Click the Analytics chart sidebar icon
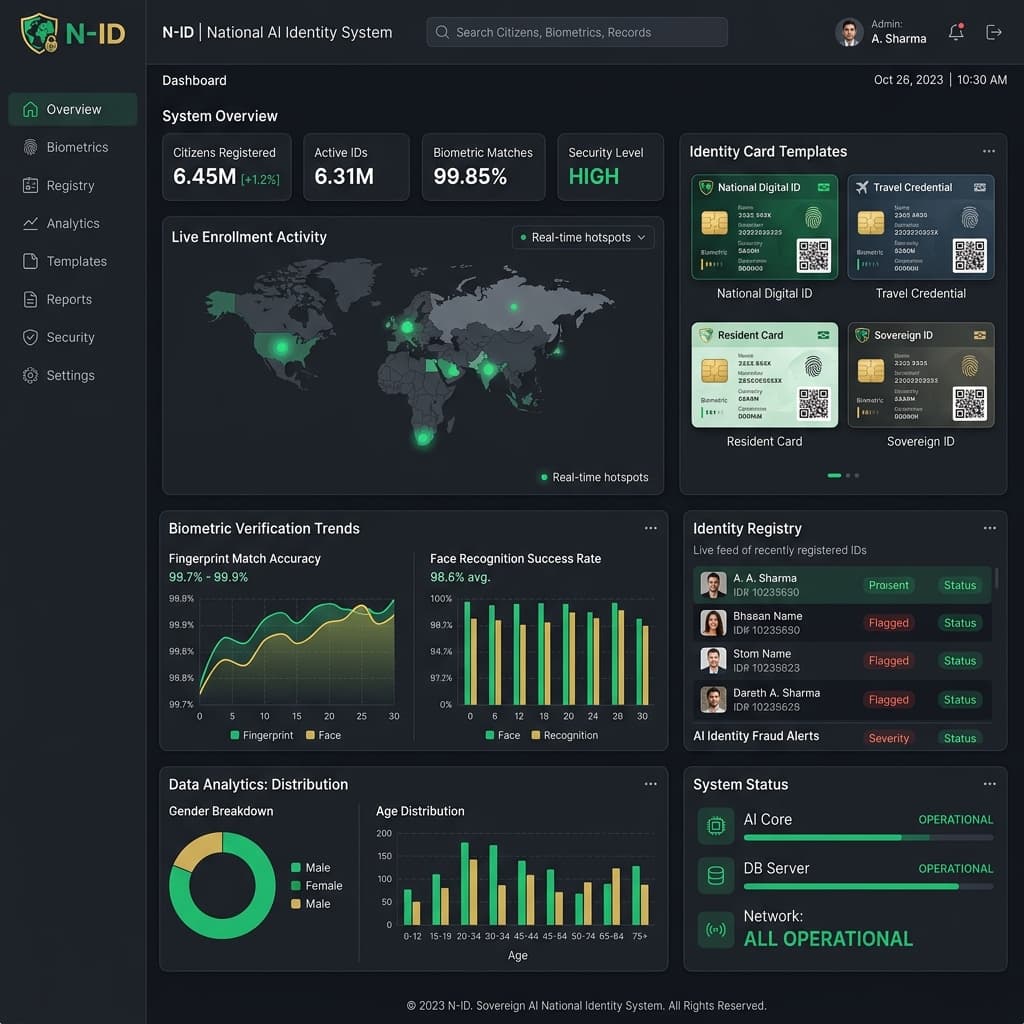Image resolution: width=1024 pixels, height=1024 pixels. pyautogui.click(x=30, y=223)
